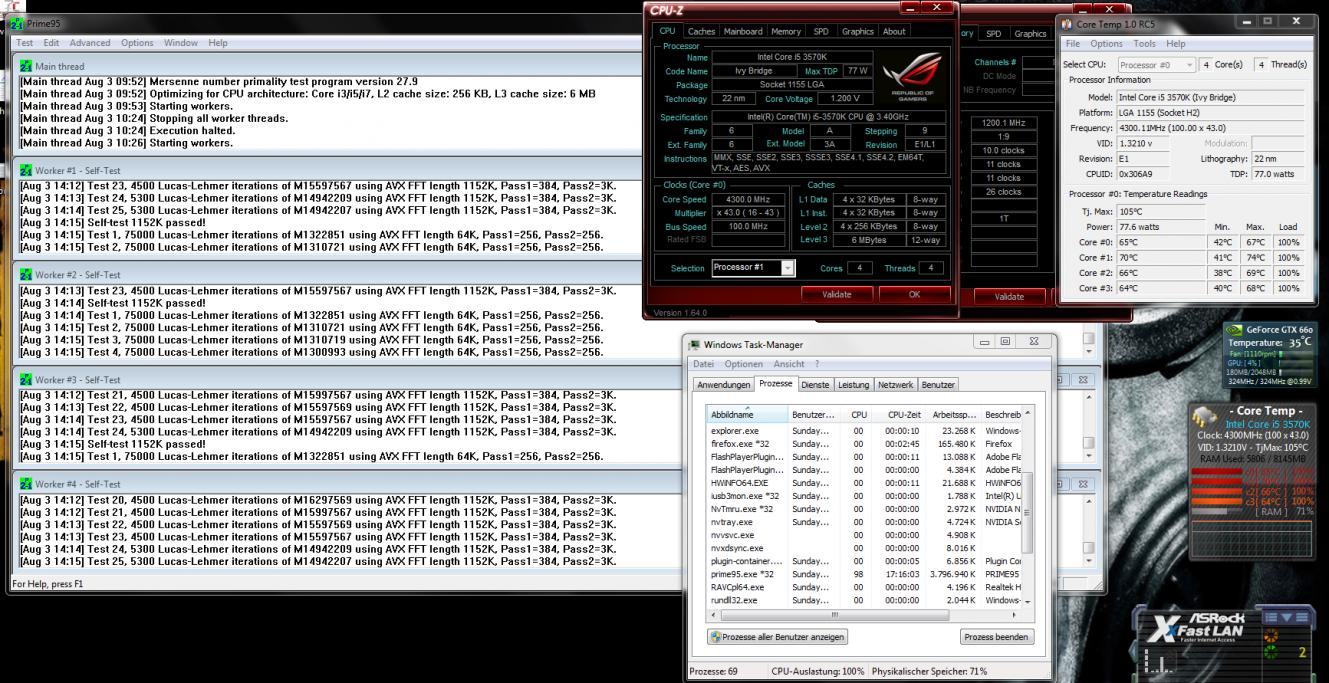Switch to Dienste tab in Task-Manager
The width and height of the screenshot is (1329, 683).
[816, 384]
